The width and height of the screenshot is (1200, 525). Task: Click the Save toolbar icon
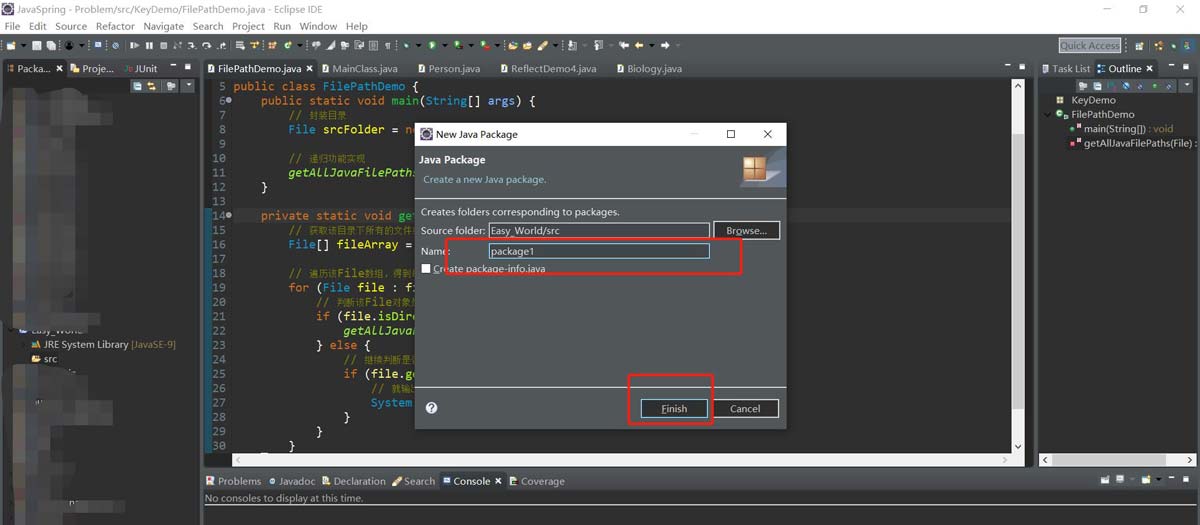pyautogui.click(x=36, y=45)
